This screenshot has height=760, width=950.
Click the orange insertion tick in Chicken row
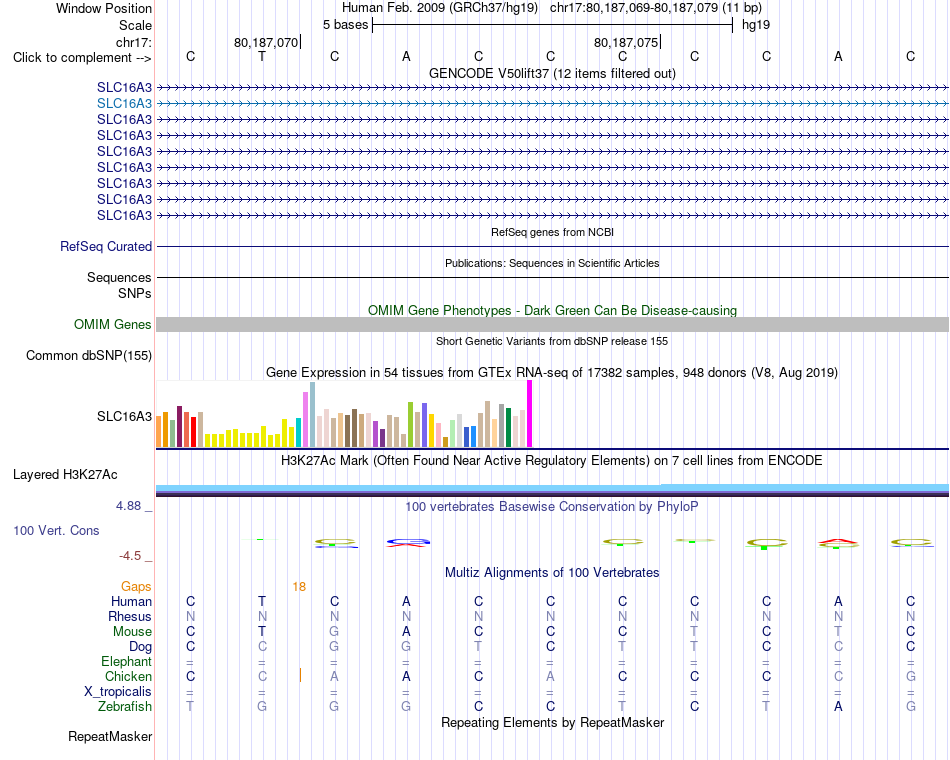(301, 675)
